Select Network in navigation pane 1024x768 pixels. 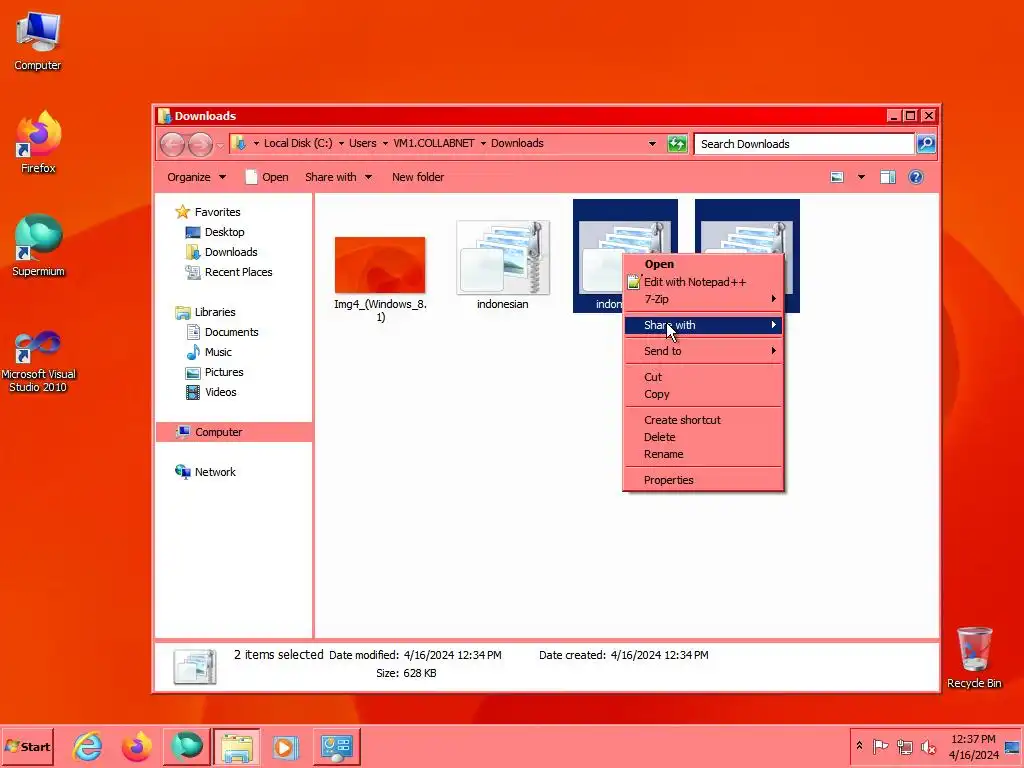[205, 472]
